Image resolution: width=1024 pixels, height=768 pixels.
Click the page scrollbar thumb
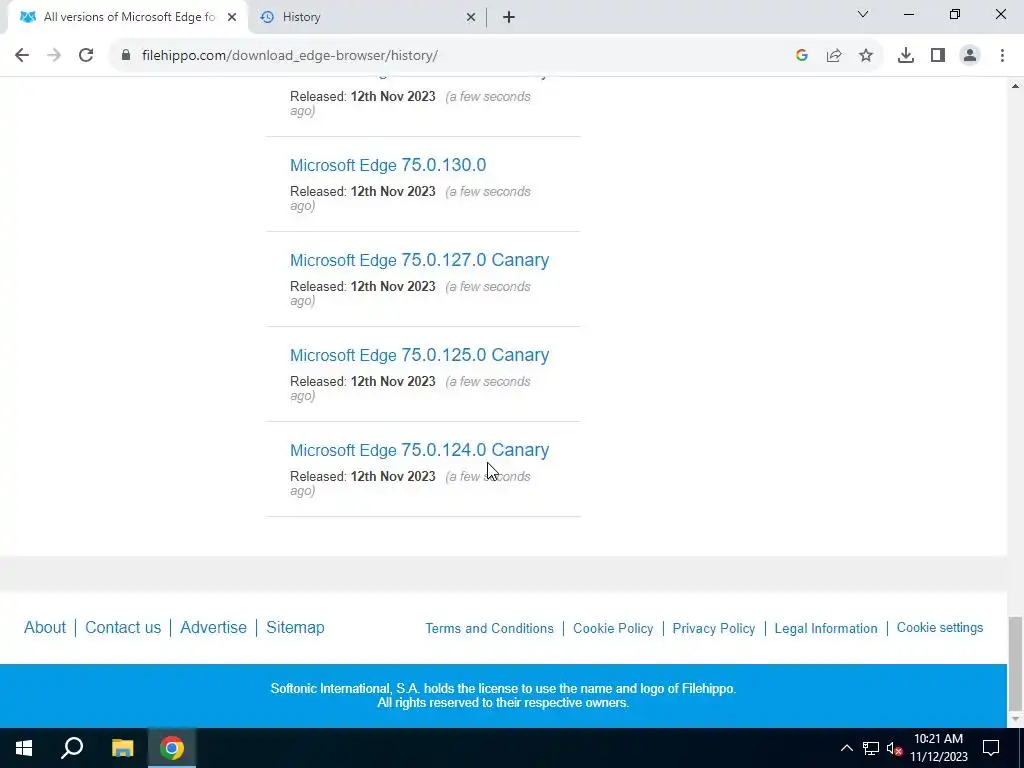(1016, 663)
